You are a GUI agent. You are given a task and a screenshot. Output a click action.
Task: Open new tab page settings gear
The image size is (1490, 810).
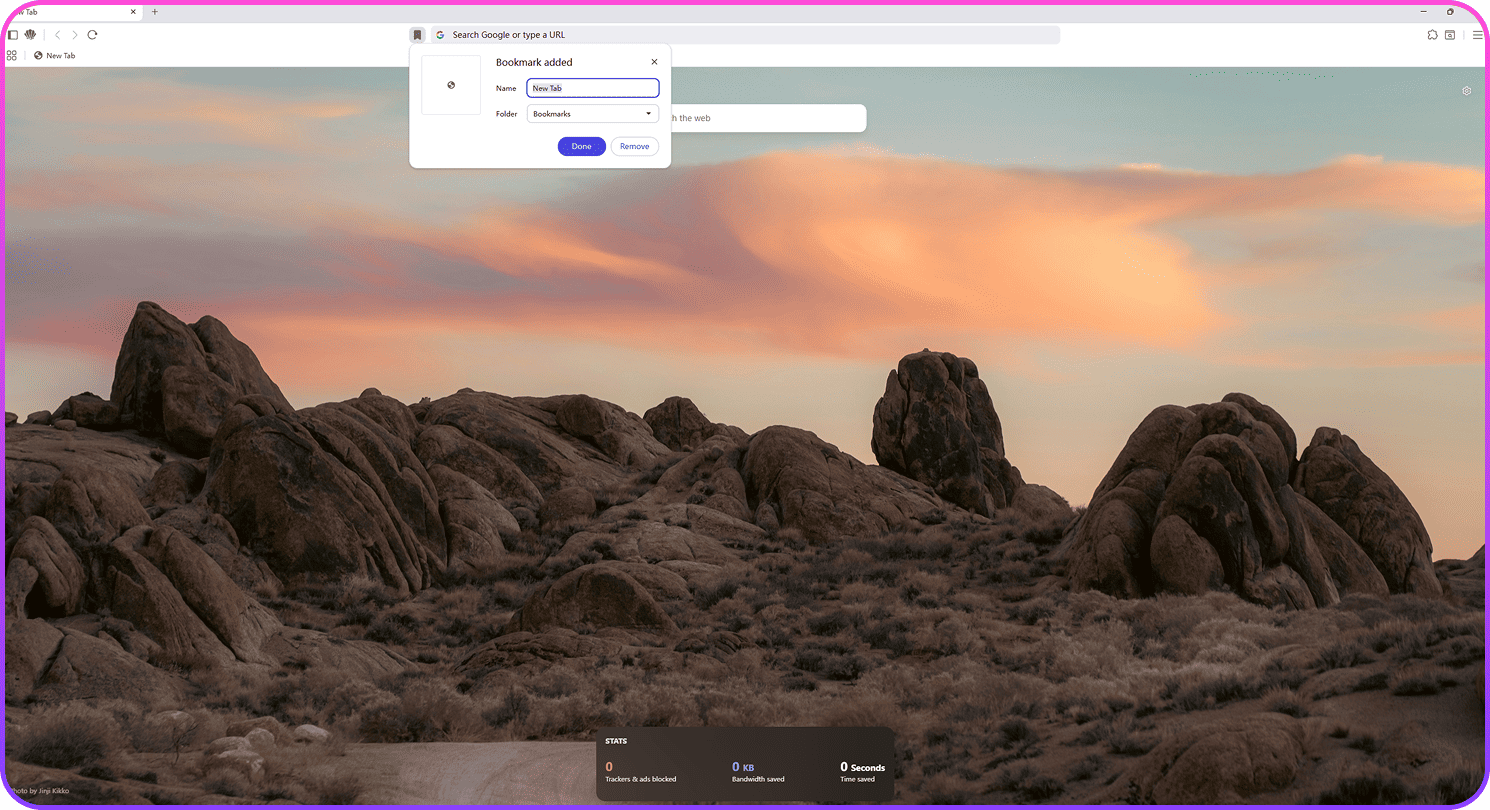coord(1466,91)
